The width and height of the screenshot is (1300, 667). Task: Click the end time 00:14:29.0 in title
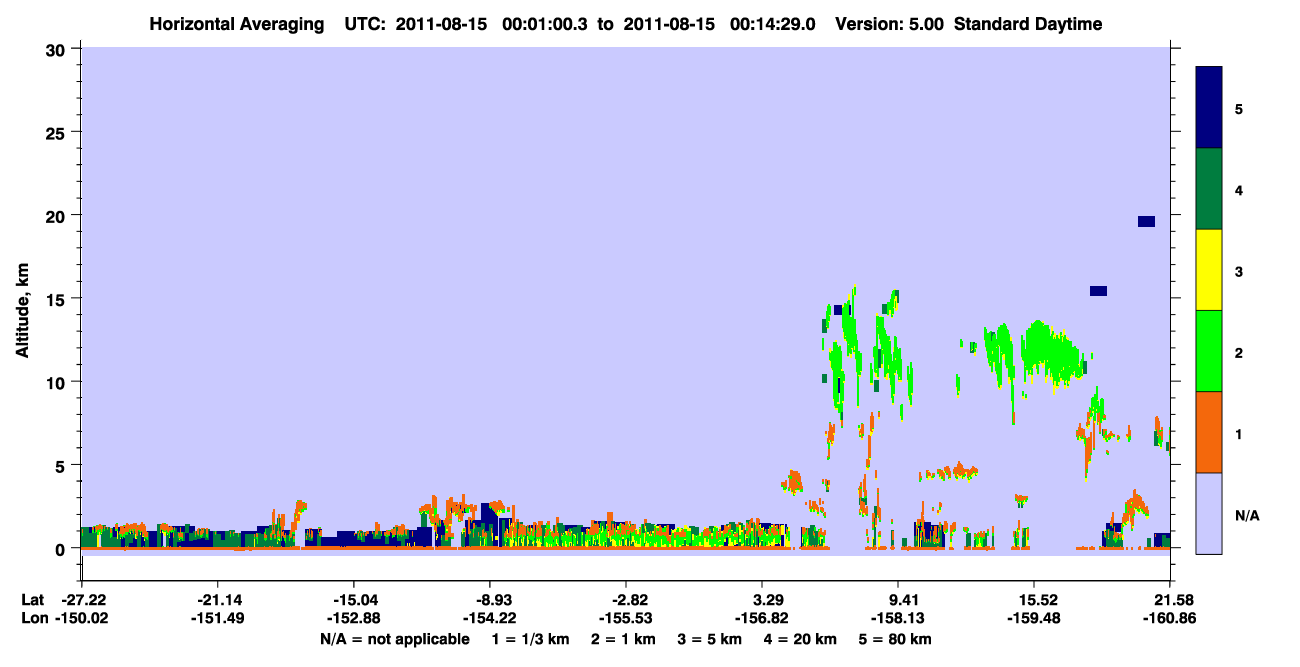(x=772, y=24)
